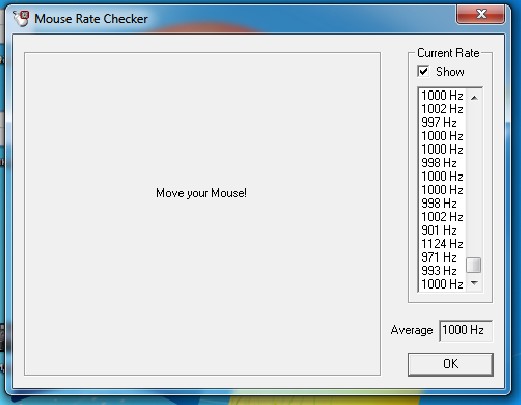521x405 pixels.
Task: Close the Mouse Rate Checker window
Action: pos(481,14)
